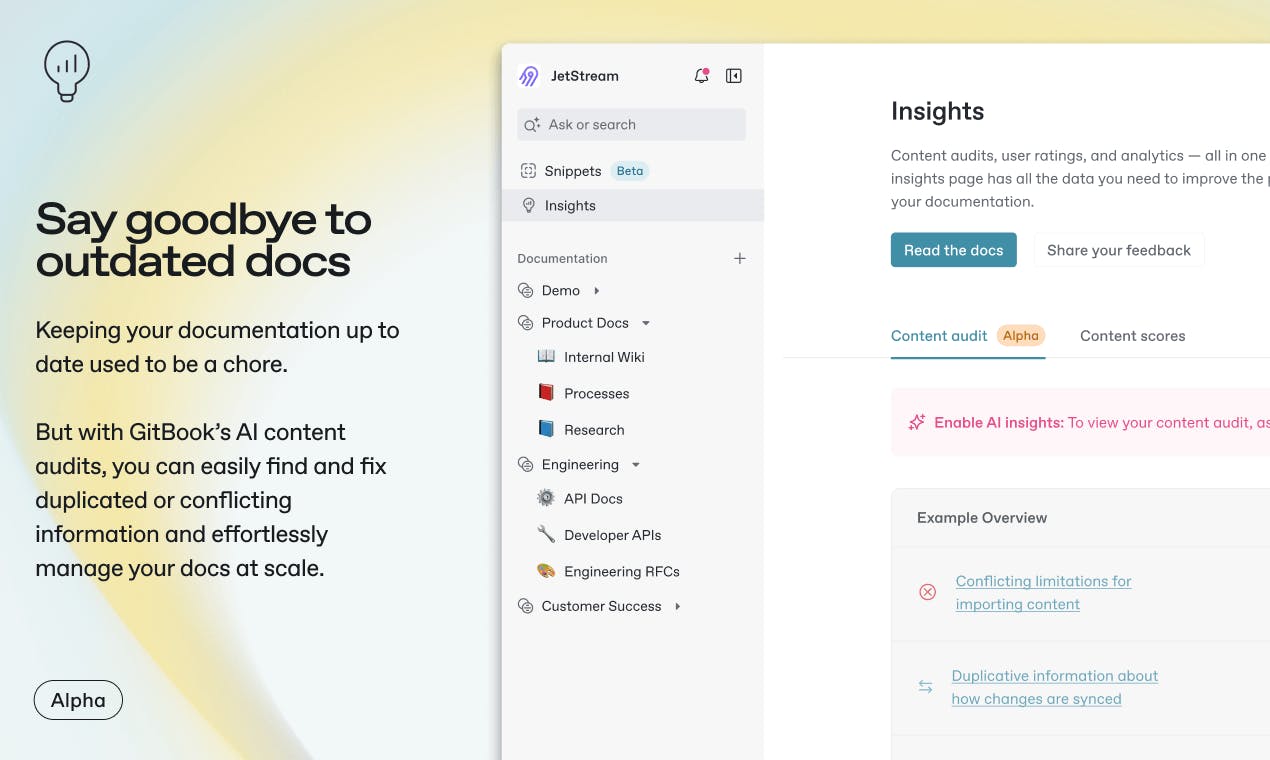The image size is (1270, 760).
Task: Click the red conflict warning icon
Action: coord(927,592)
